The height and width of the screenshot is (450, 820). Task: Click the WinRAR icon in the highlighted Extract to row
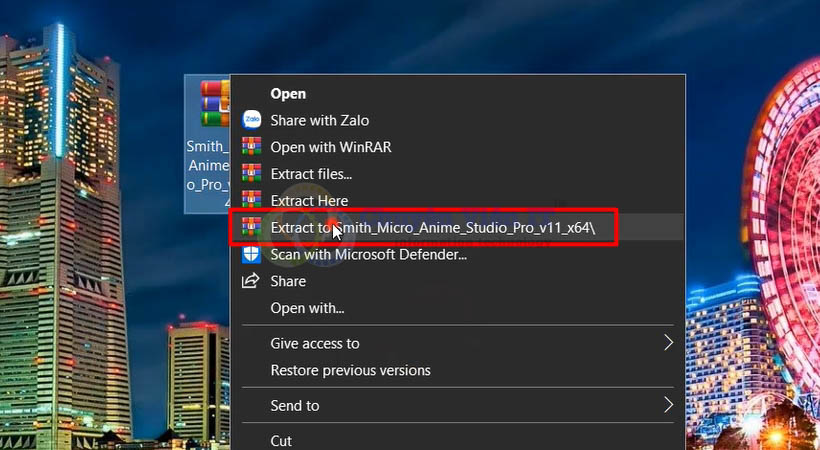252,228
